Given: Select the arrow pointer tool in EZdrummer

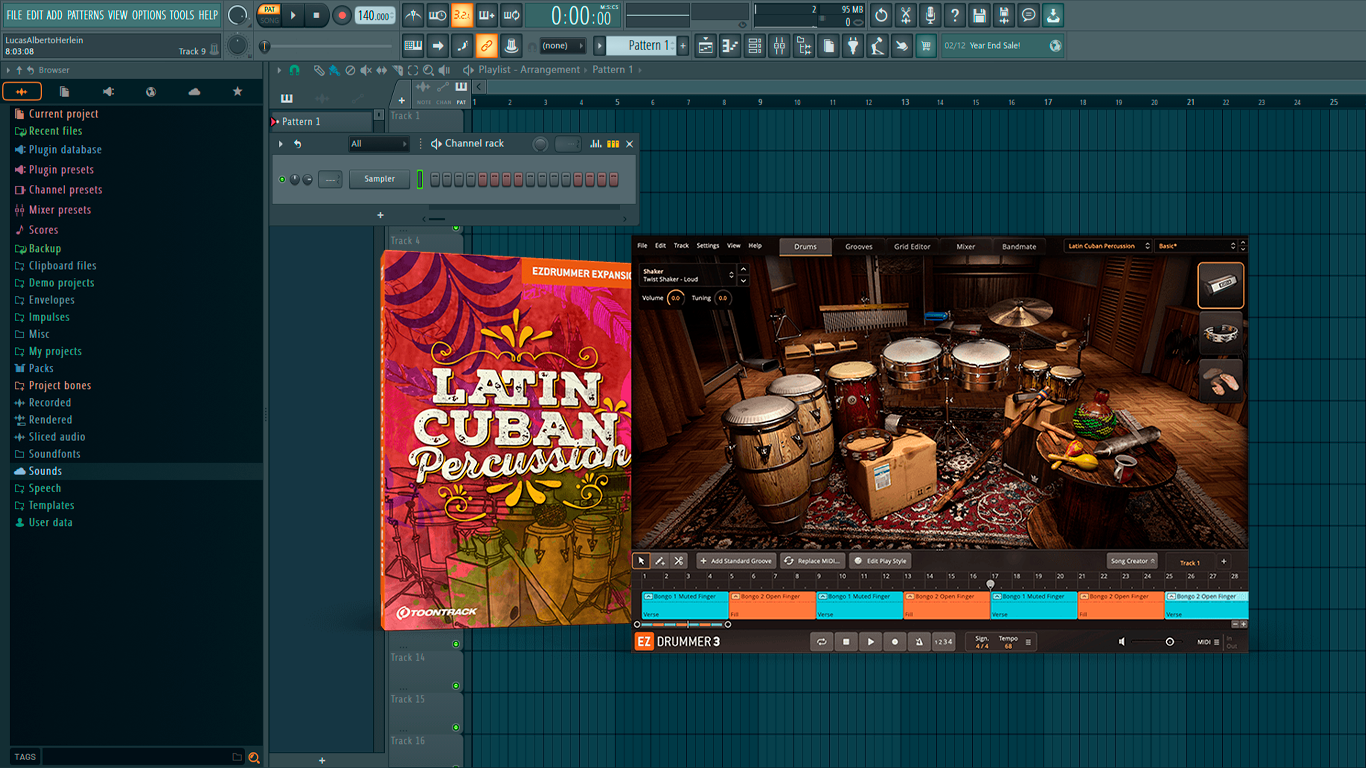Looking at the screenshot, I should (x=642, y=561).
